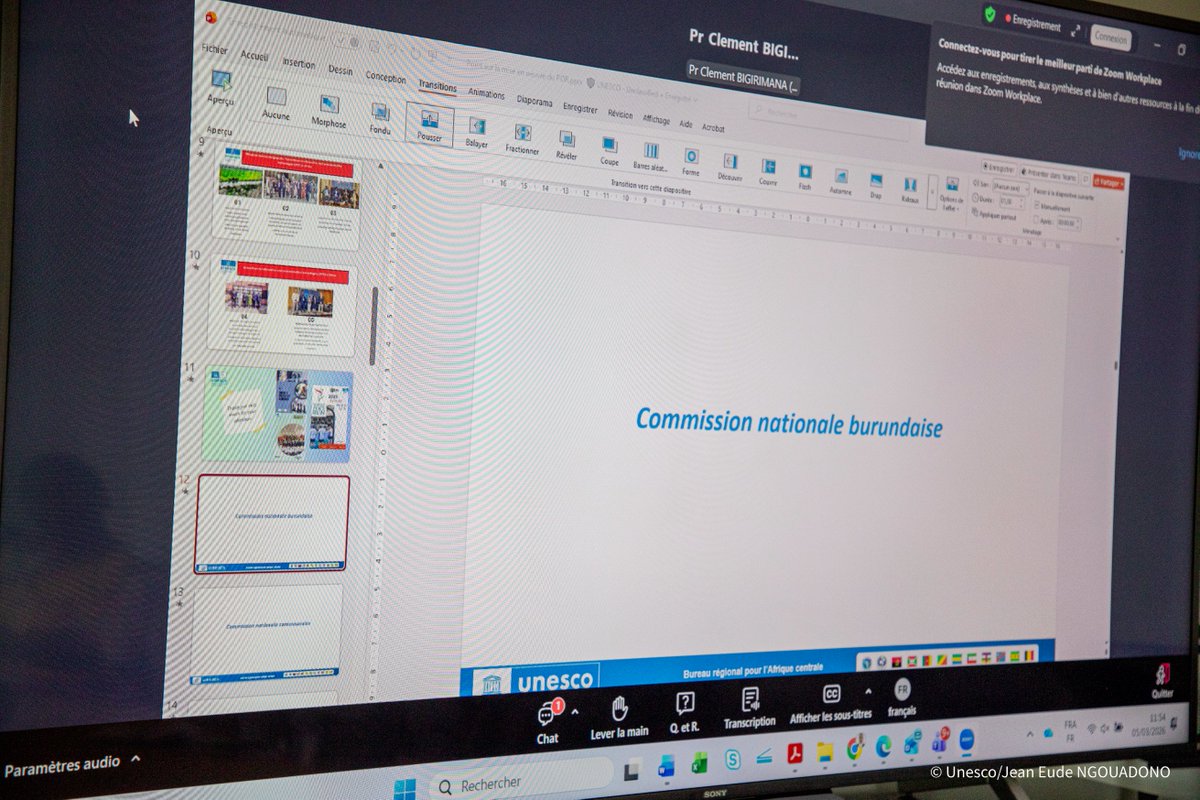Expand Chat options caret
Viewport: 1200px width, 800px height.
[575, 710]
